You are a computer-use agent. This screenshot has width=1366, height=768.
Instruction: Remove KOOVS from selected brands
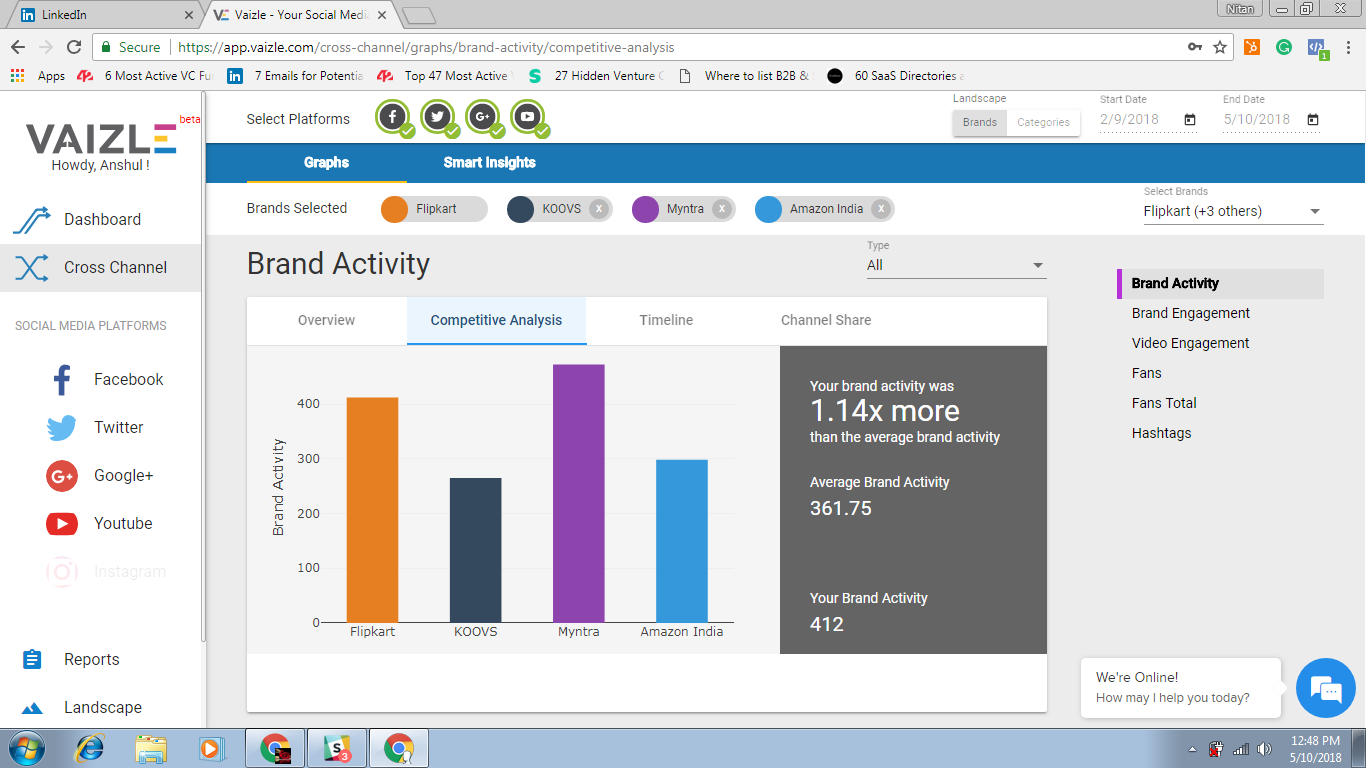pyautogui.click(x=598, y=209)
